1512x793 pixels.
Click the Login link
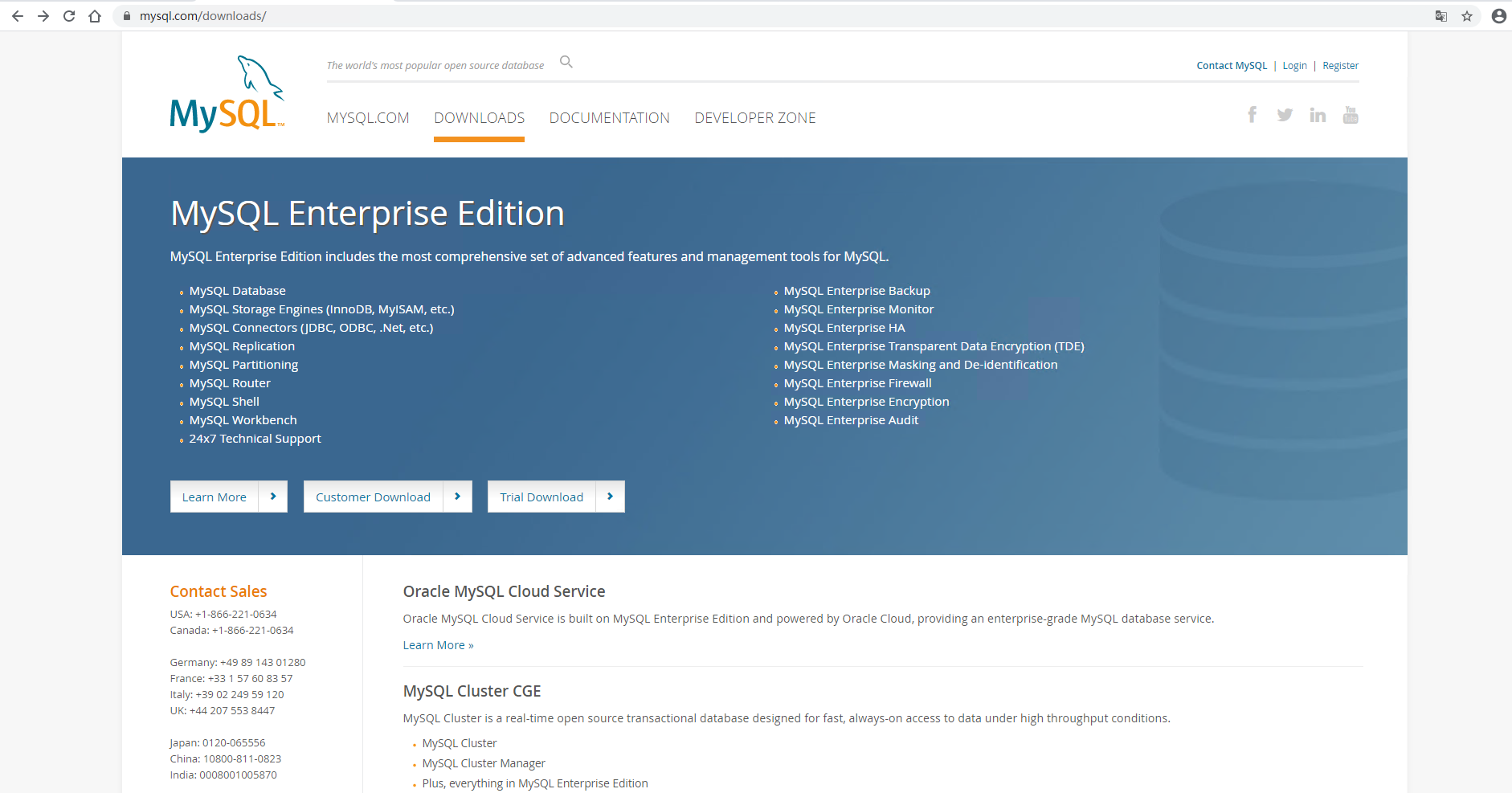pos(1294,66)
